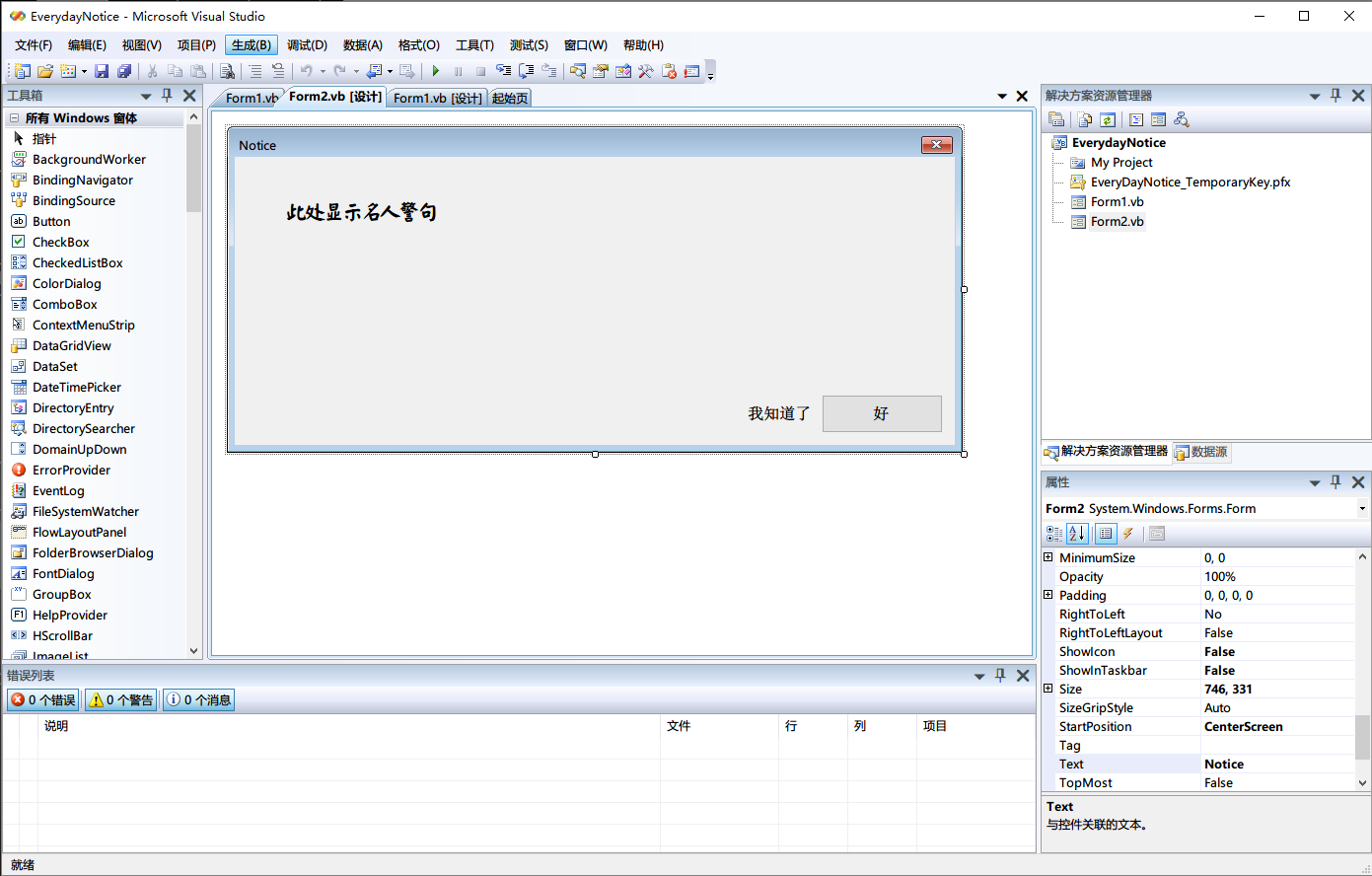Select CheckBox control in the toolbox
This screenshot has height=876, width=1372.
(61, 242)
